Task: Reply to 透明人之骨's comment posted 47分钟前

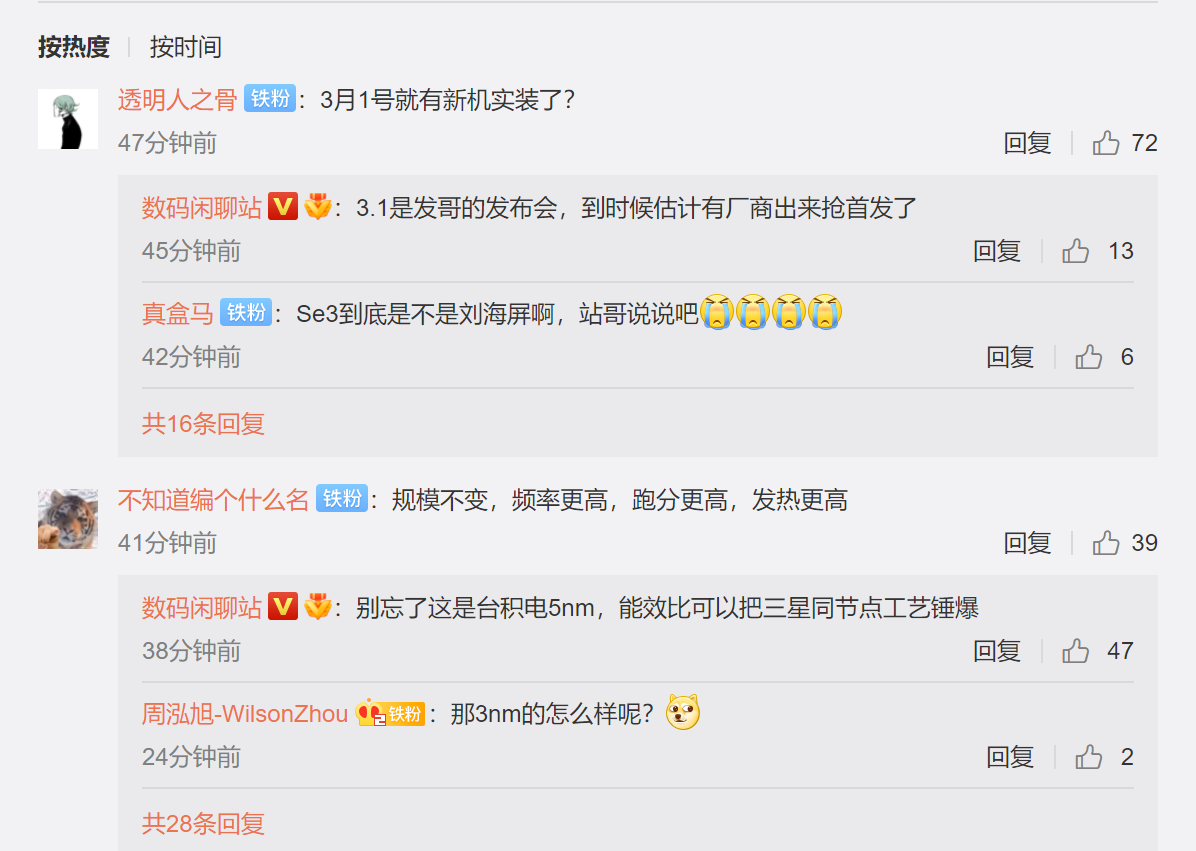Action: (1027, 143)
